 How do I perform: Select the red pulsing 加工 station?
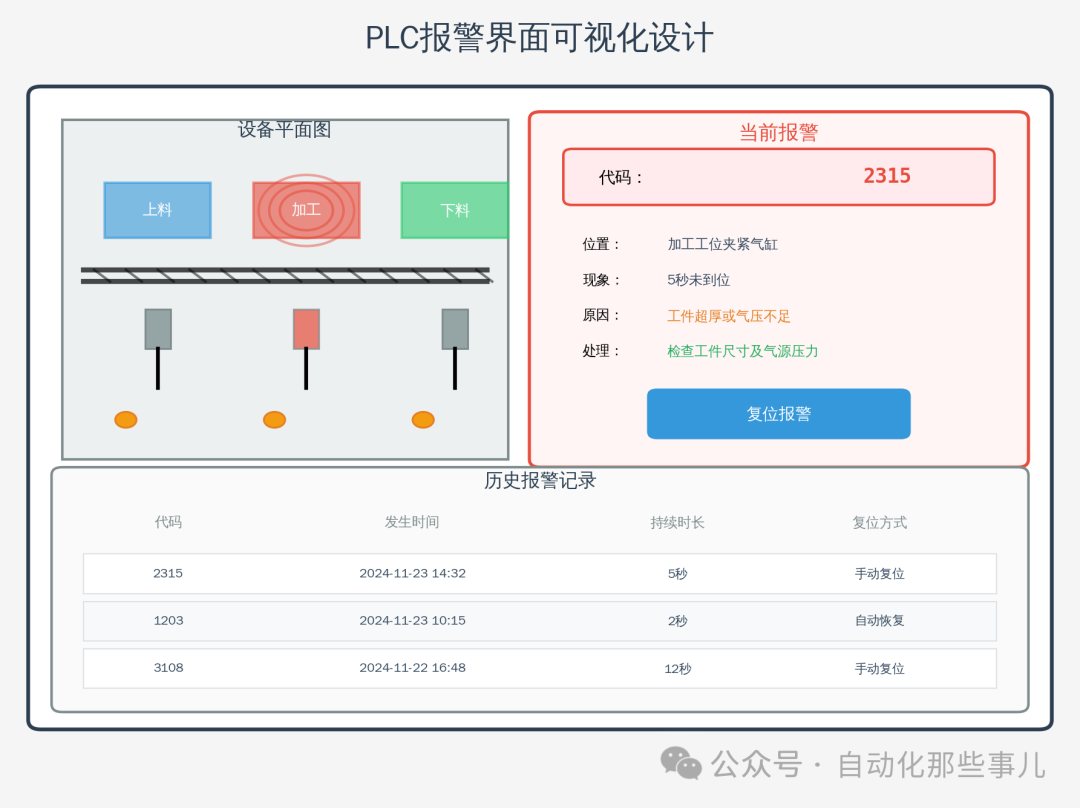click(x=307, y=210)
